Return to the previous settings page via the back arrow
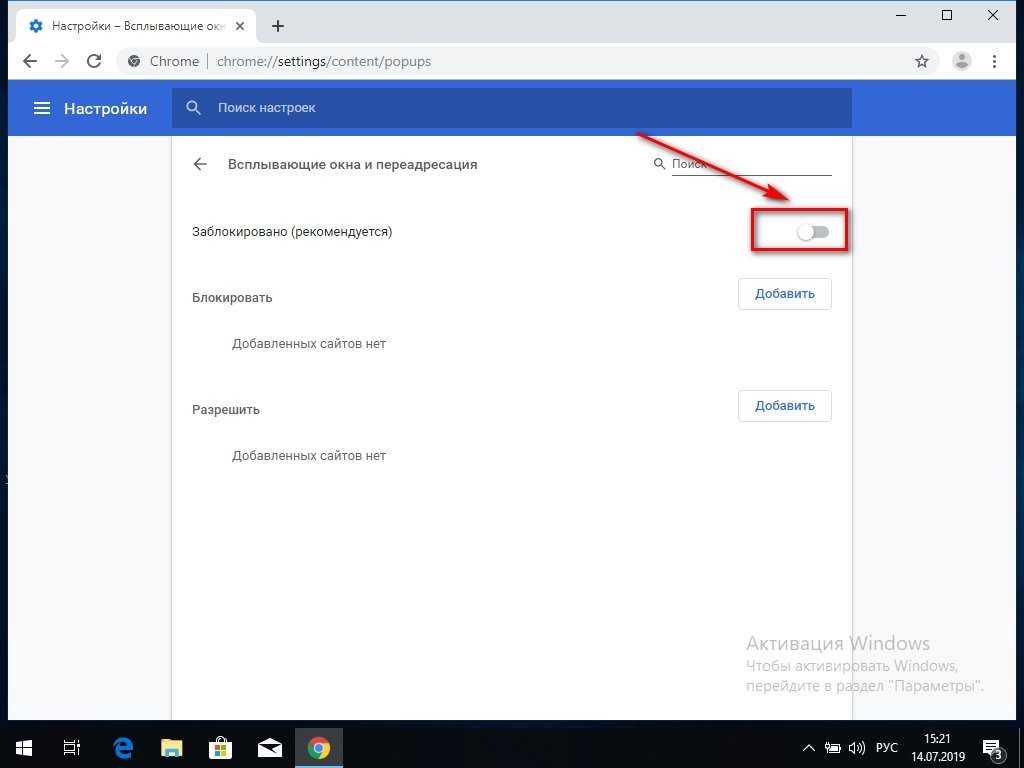The width and height of the screenshot is (1024, 768). 200,165
